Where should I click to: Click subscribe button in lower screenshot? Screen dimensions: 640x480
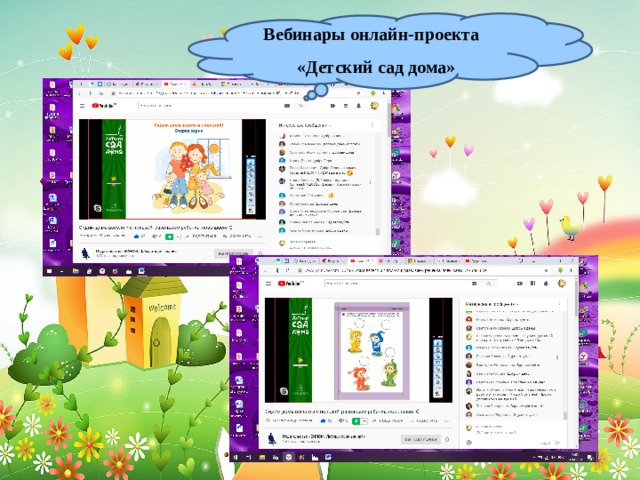pos(421,439)
